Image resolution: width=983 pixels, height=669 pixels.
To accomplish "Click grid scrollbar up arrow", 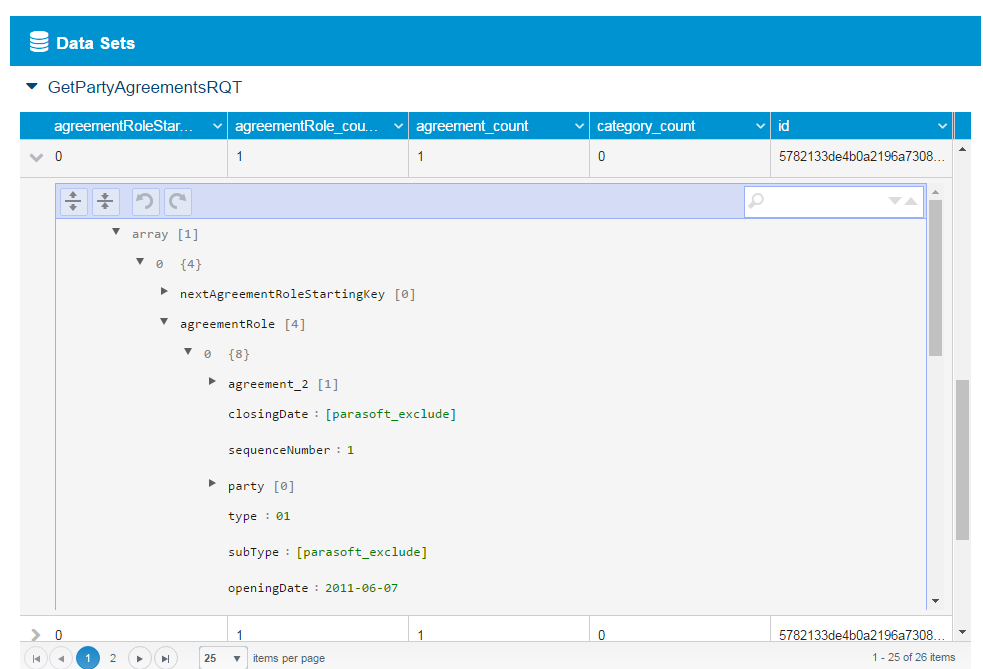I will pos(962,149).
